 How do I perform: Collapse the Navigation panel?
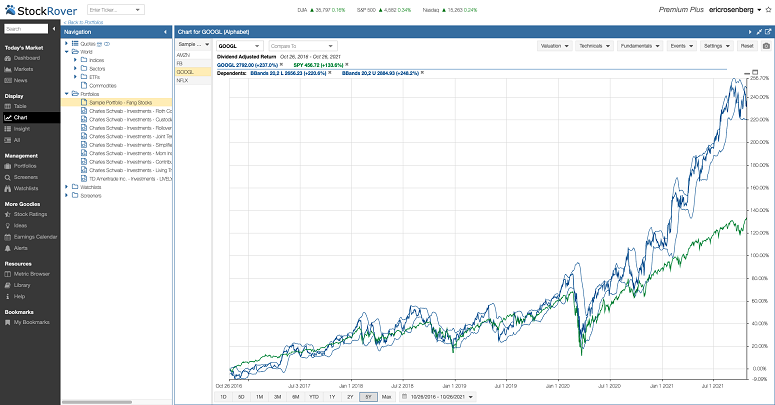tap(165, 32)
